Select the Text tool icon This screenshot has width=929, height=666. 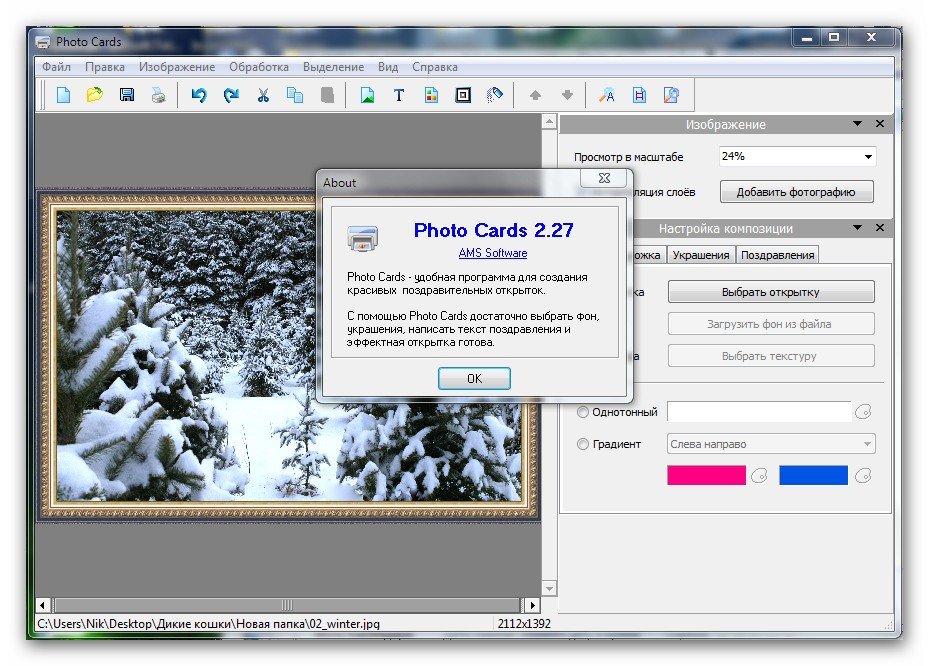pyautogui.click(x=399, y=96)
